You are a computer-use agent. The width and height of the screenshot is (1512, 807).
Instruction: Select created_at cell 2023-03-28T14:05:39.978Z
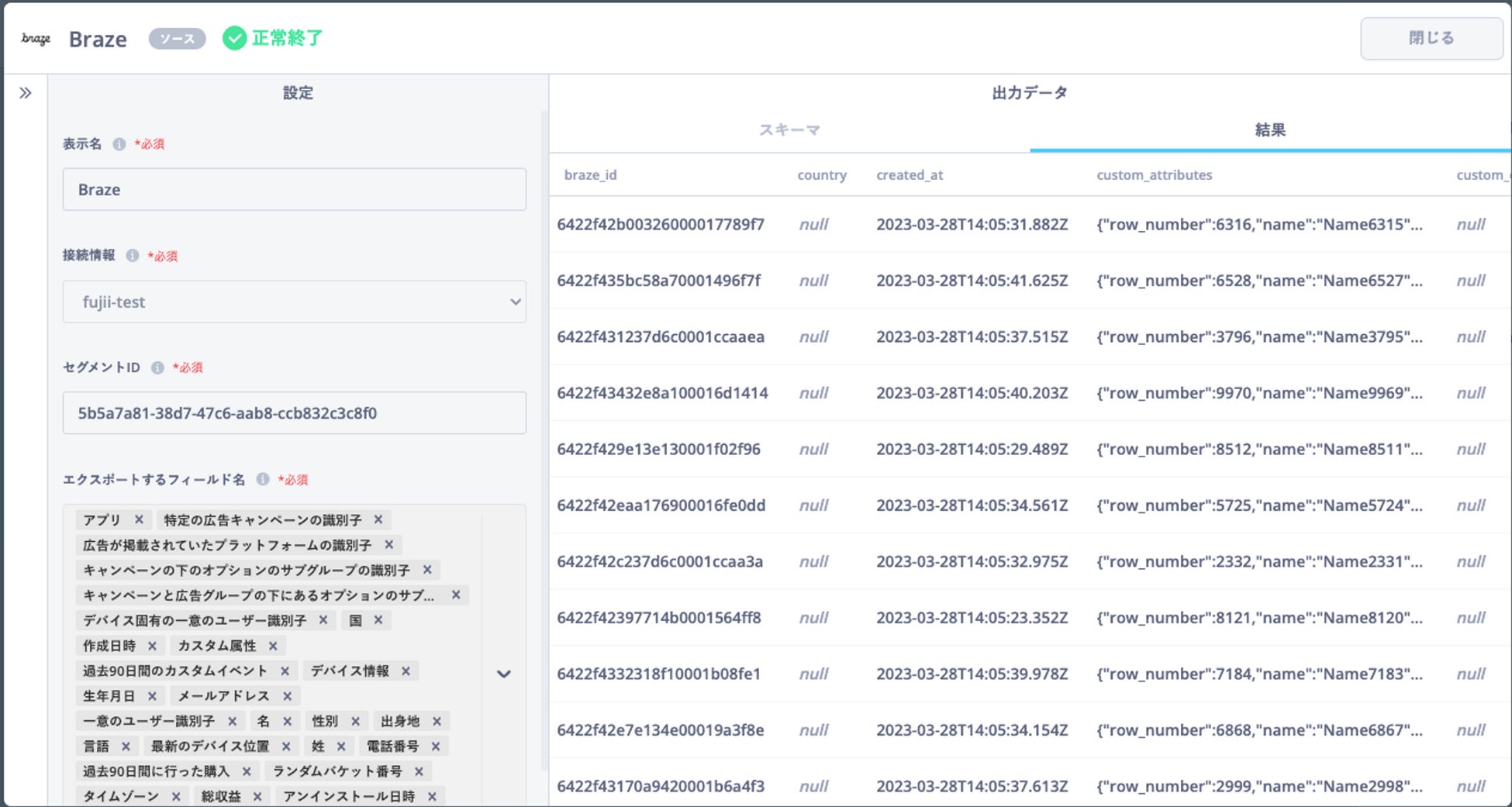(x=972, y=674)
